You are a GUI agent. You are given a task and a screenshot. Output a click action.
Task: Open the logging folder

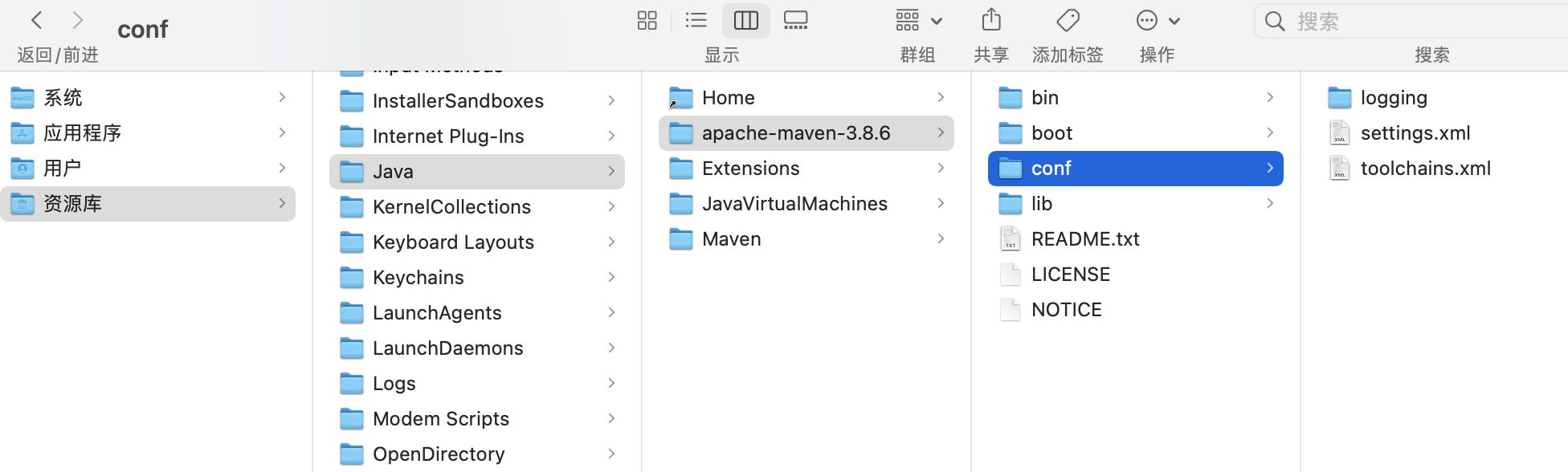1393,98
